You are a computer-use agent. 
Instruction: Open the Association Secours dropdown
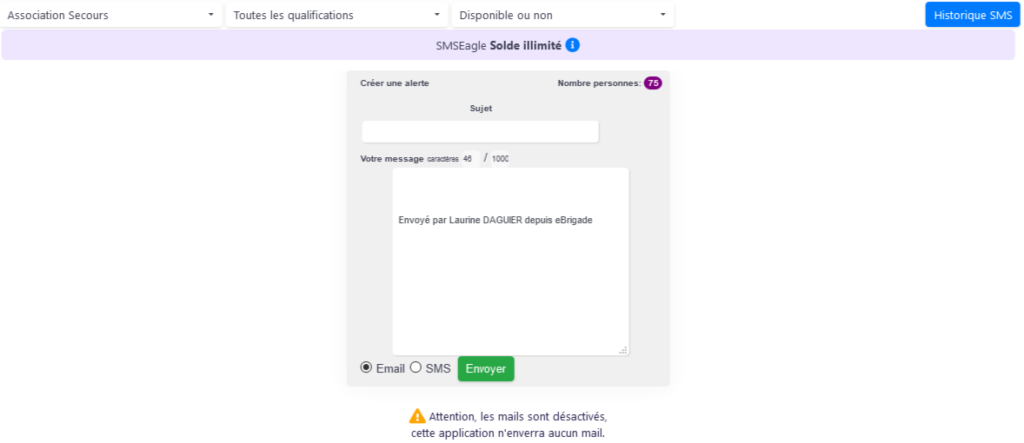click(111, 15)
